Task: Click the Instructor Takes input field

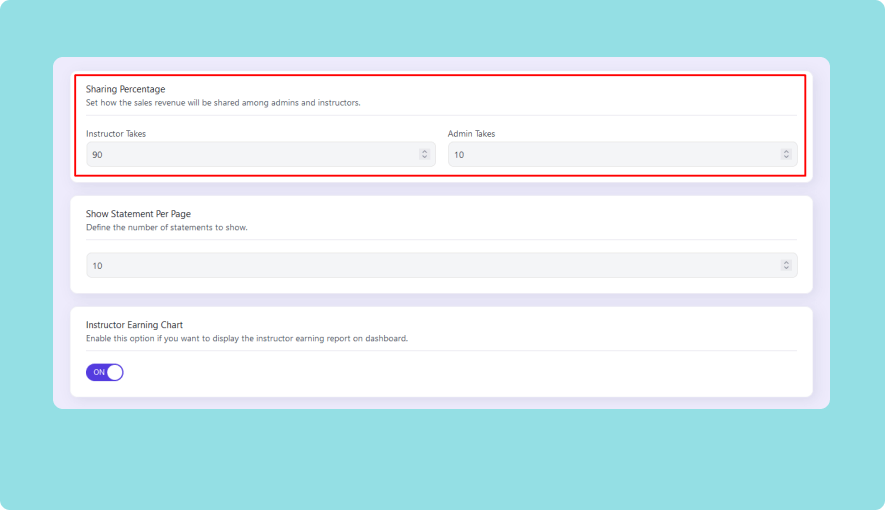Action: click(x=250, y=154)
